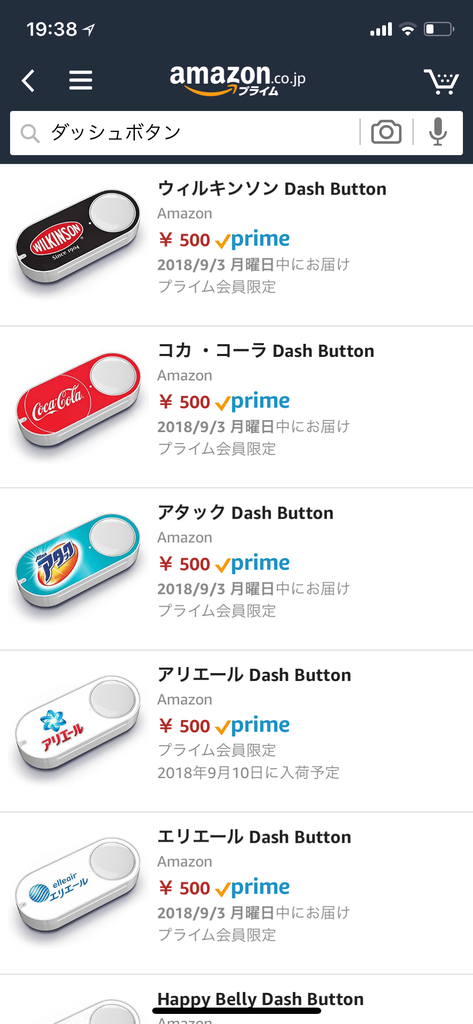Tap the アリエール Dash Button title
The height and width of the screenshot is (1024, 473).
[254, 675]
